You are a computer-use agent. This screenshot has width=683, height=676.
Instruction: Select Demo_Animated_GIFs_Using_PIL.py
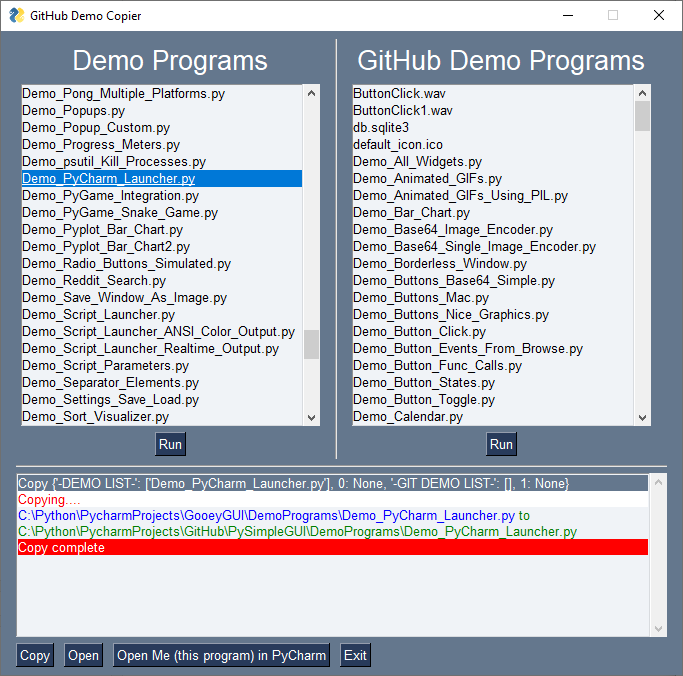pos(493,196)
